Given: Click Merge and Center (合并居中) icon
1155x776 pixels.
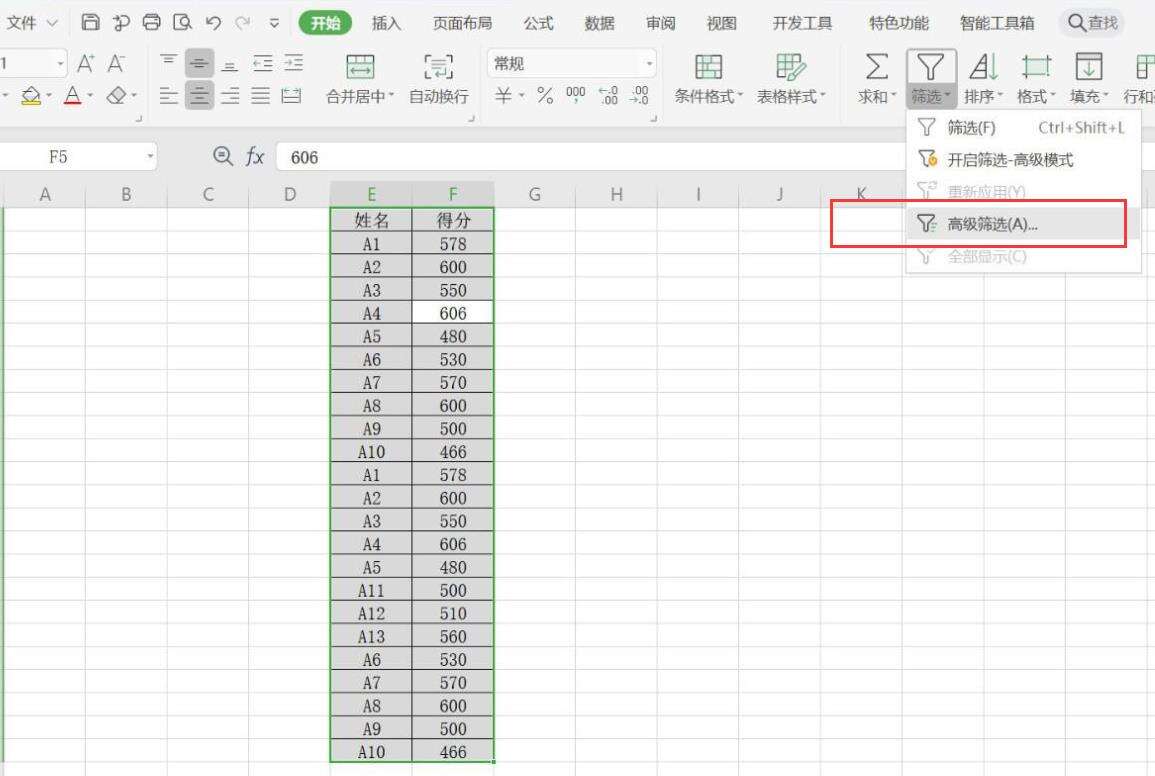Looking at the screenshot, I should pyautogui.click(x=360, y=67).
